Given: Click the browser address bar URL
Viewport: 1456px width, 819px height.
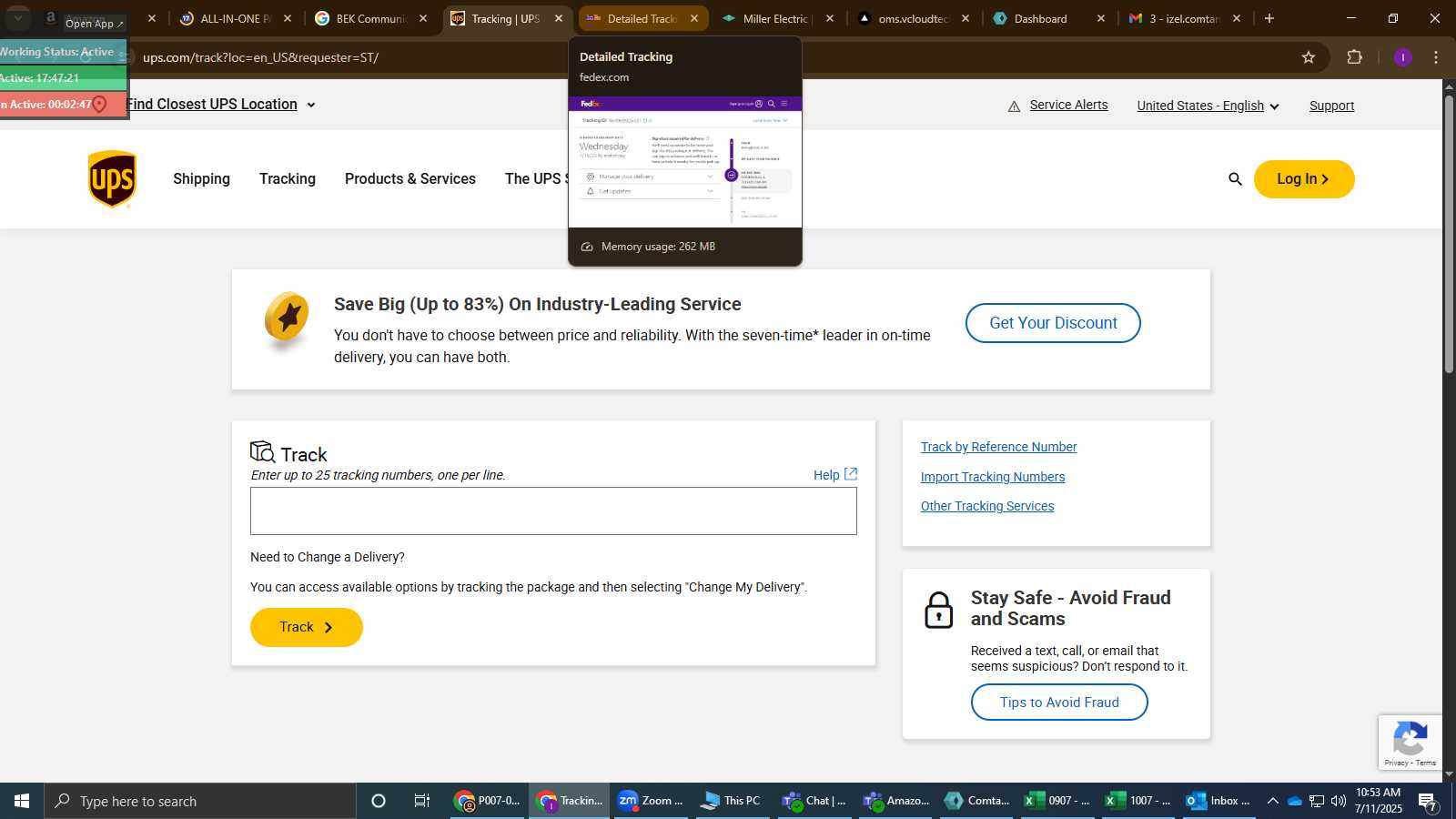Looking at the screenshot, I should (x=260, y=57).
